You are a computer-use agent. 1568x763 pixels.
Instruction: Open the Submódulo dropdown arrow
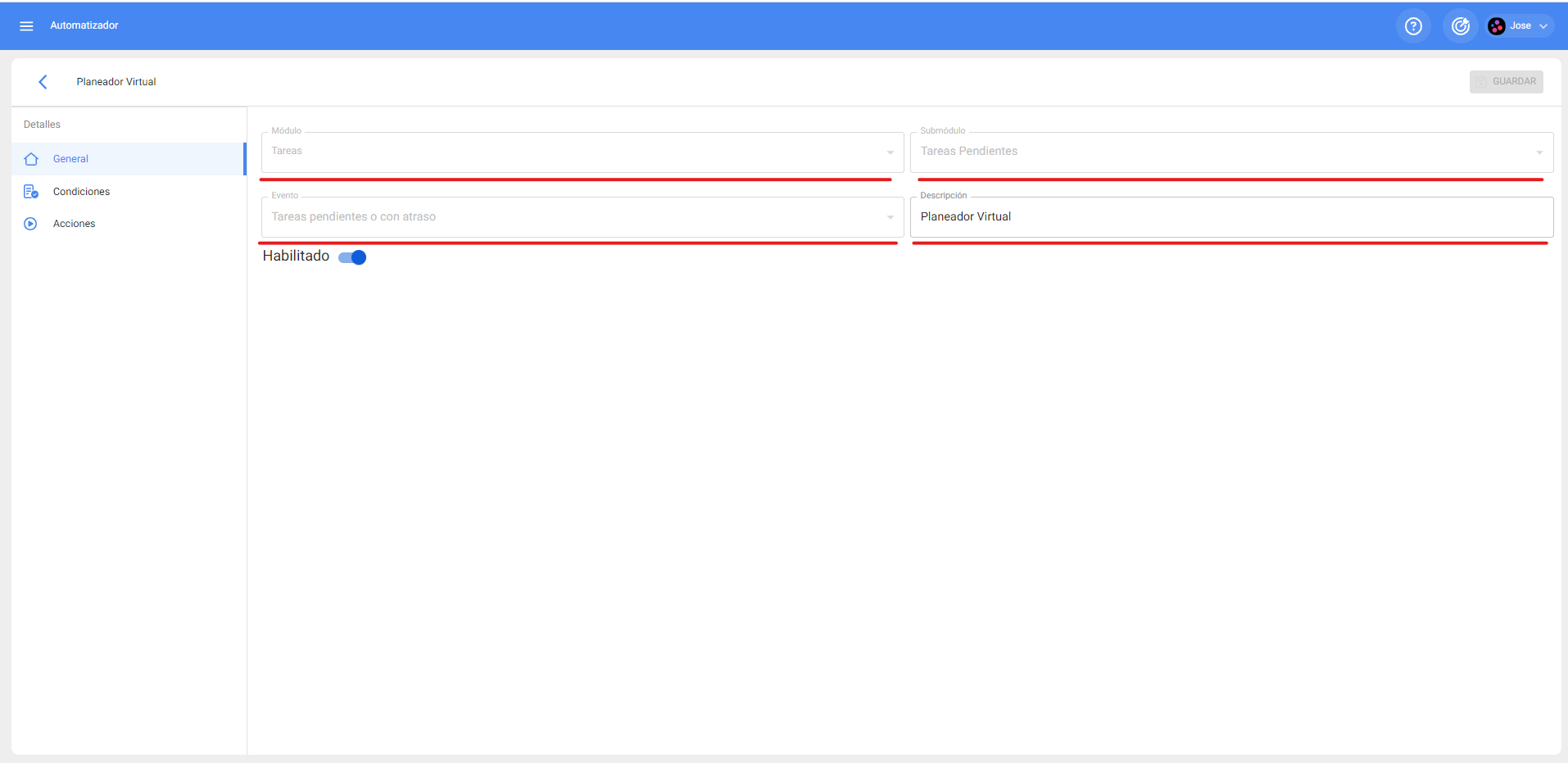1539,152
